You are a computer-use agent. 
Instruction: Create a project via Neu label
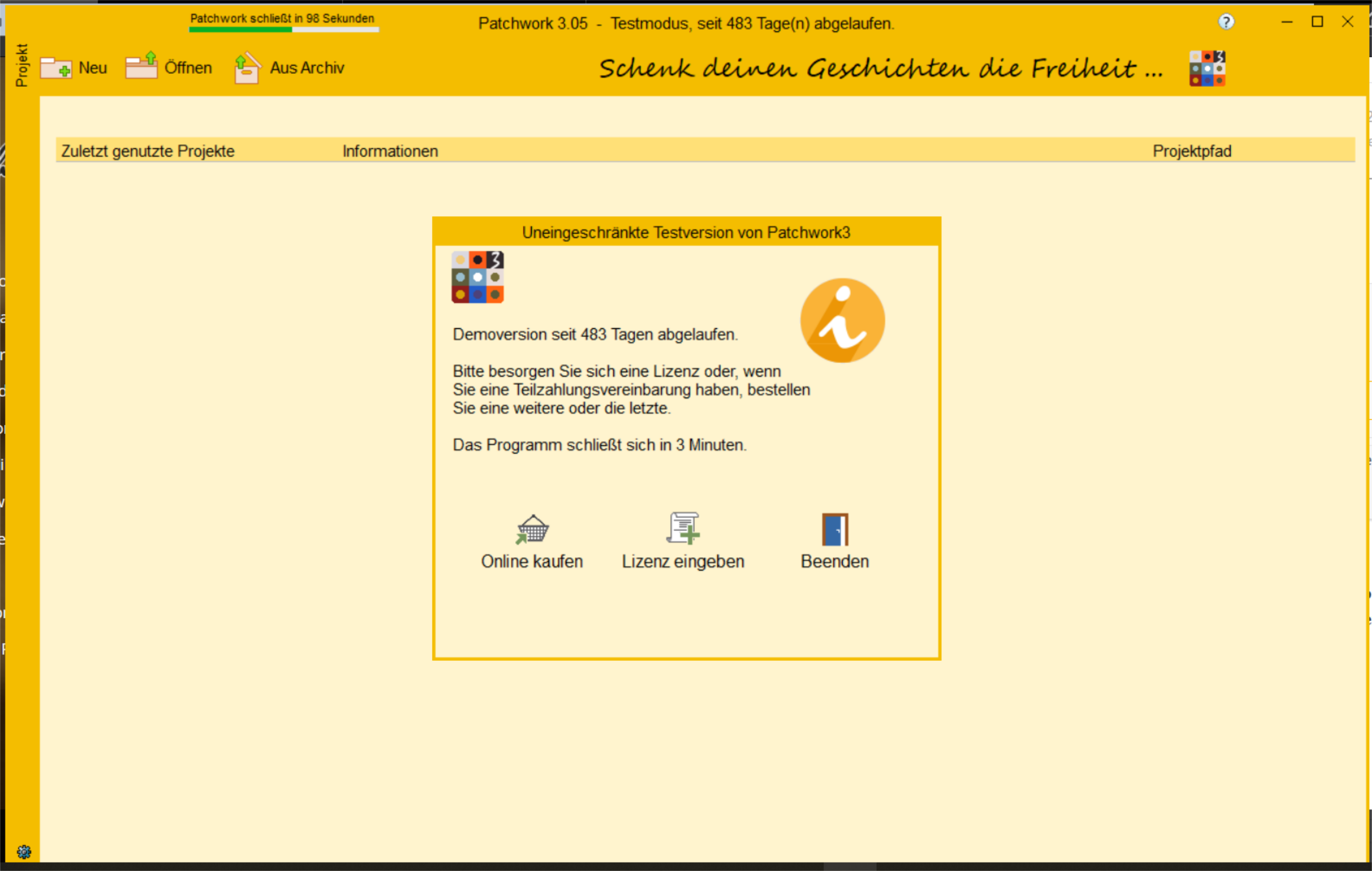(93, 68)
